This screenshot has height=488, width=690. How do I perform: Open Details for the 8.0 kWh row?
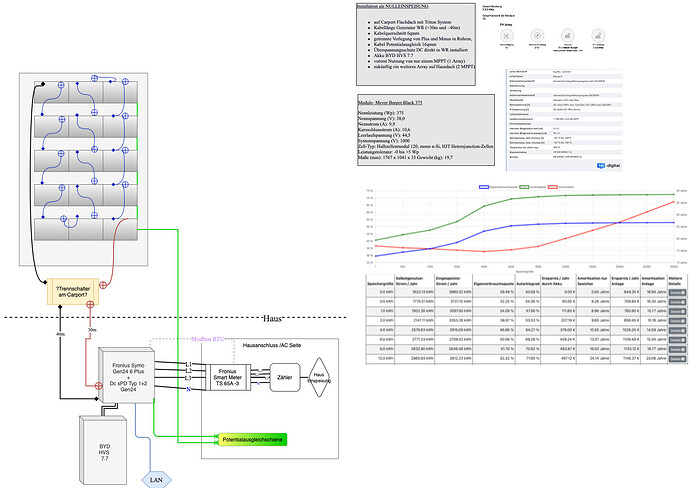pos(677,349)
